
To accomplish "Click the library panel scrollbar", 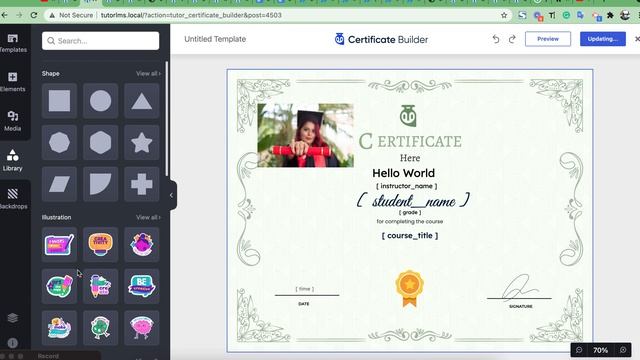I will point(167,118).
